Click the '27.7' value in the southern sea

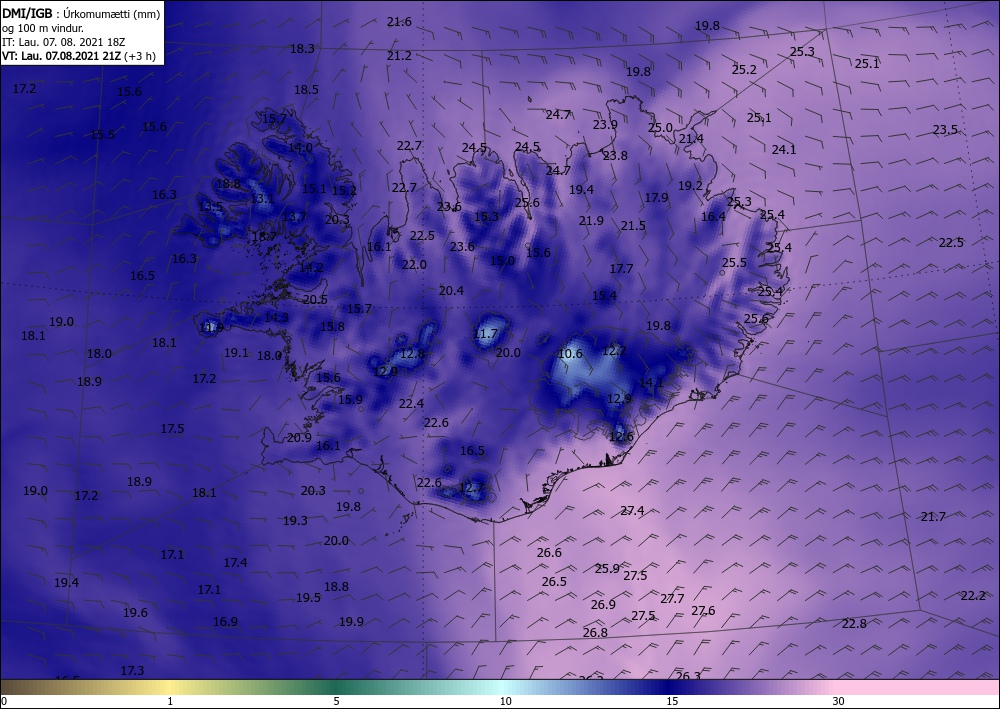click(x=672, y=598)
